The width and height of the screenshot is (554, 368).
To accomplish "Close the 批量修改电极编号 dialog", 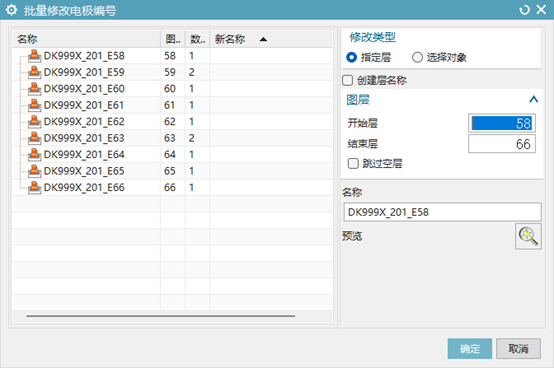I will (541, 10).
